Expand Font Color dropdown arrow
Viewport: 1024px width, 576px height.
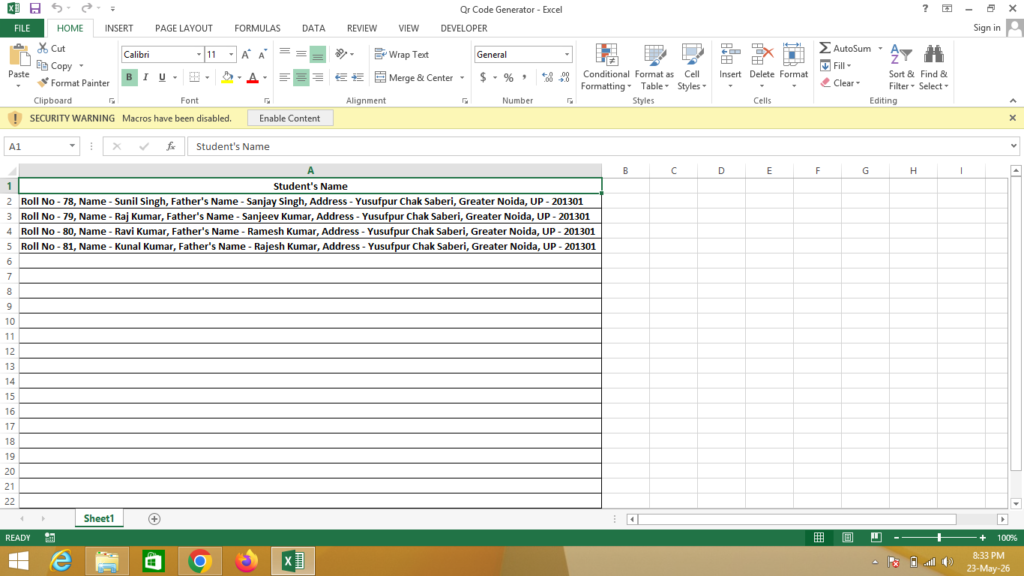265,78
